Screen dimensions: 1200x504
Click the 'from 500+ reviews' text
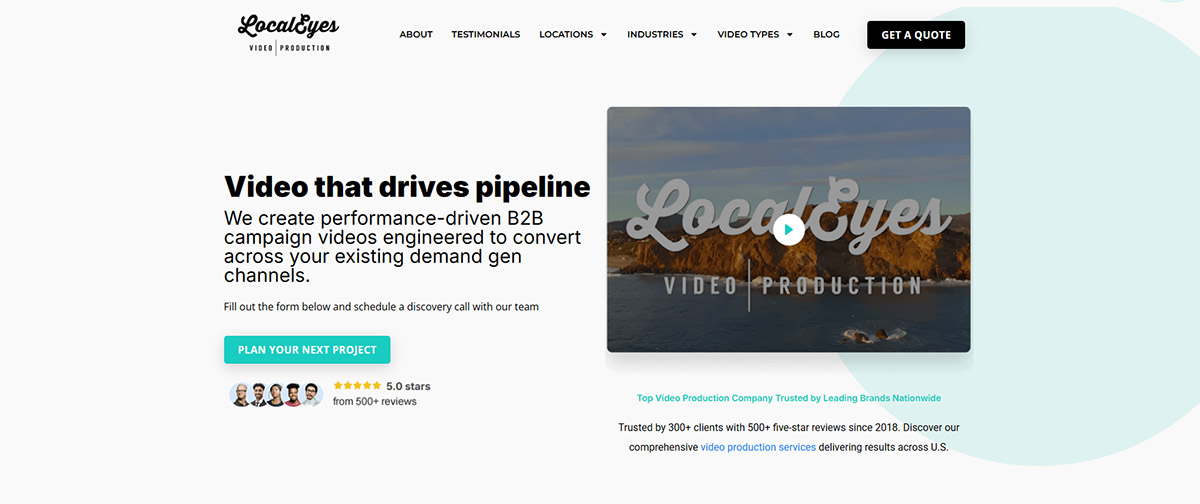click(x=375, y=401)
